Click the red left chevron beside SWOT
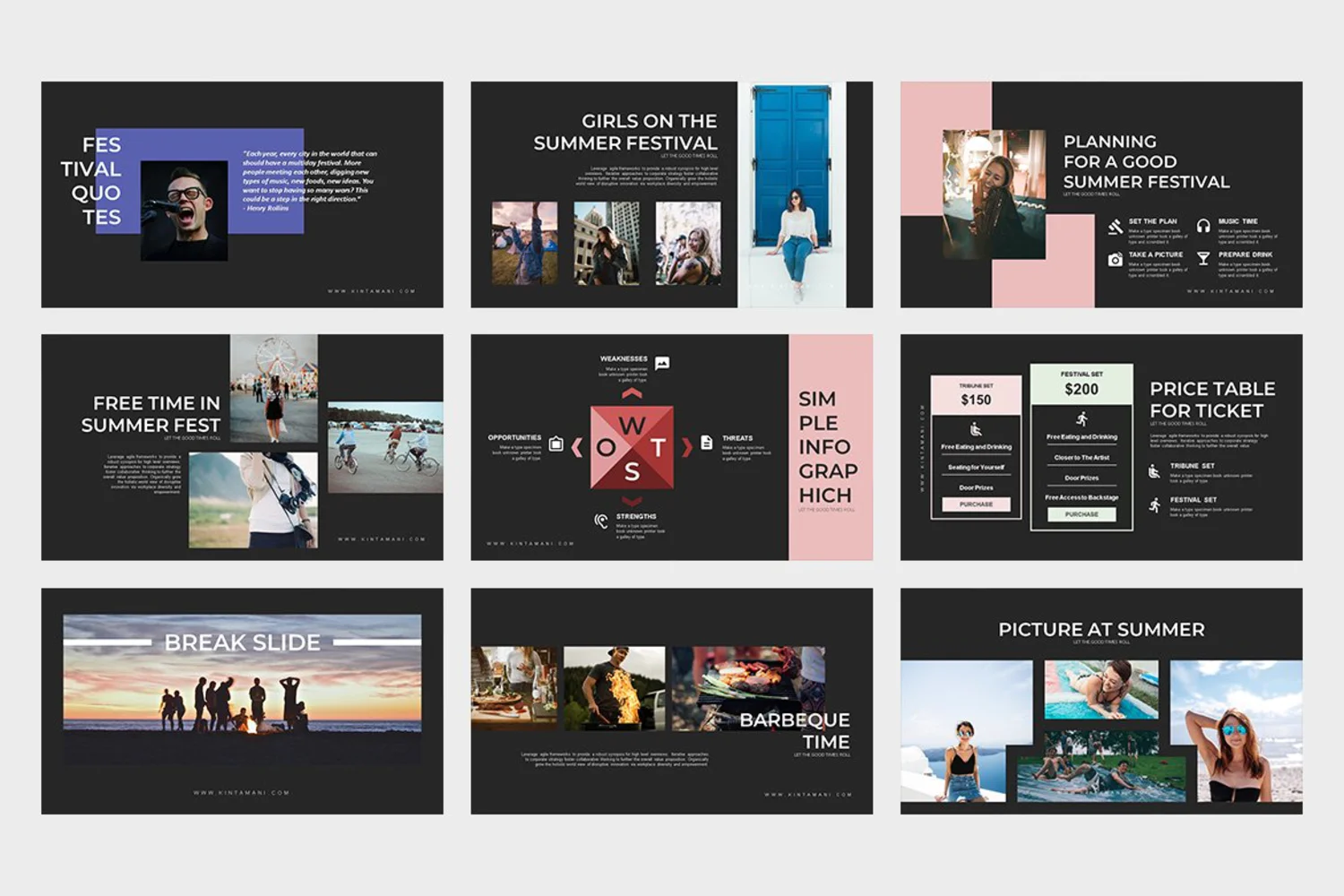 [577, 447]
